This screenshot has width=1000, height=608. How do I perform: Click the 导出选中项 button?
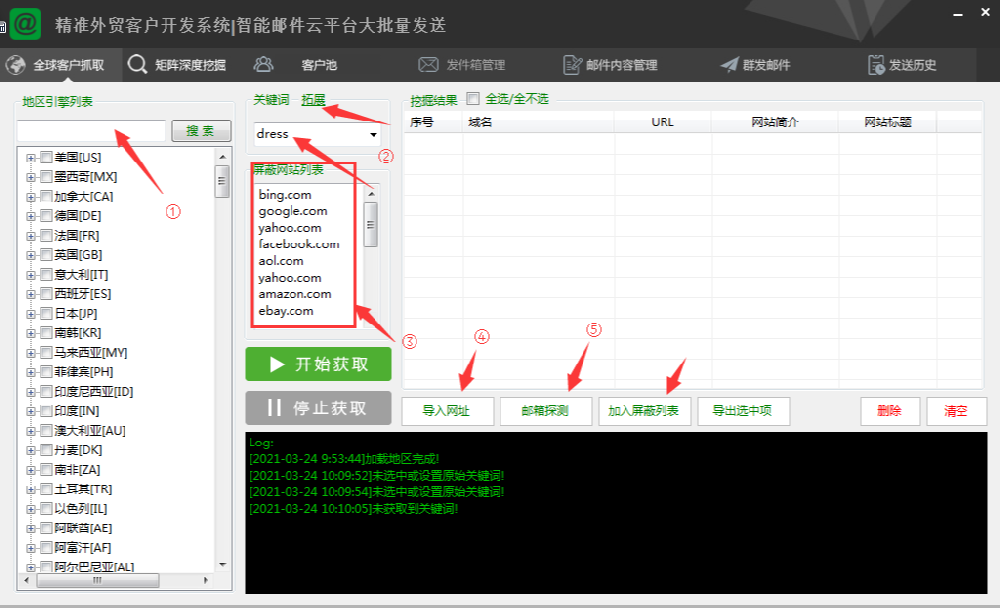[x=743, y=411]
